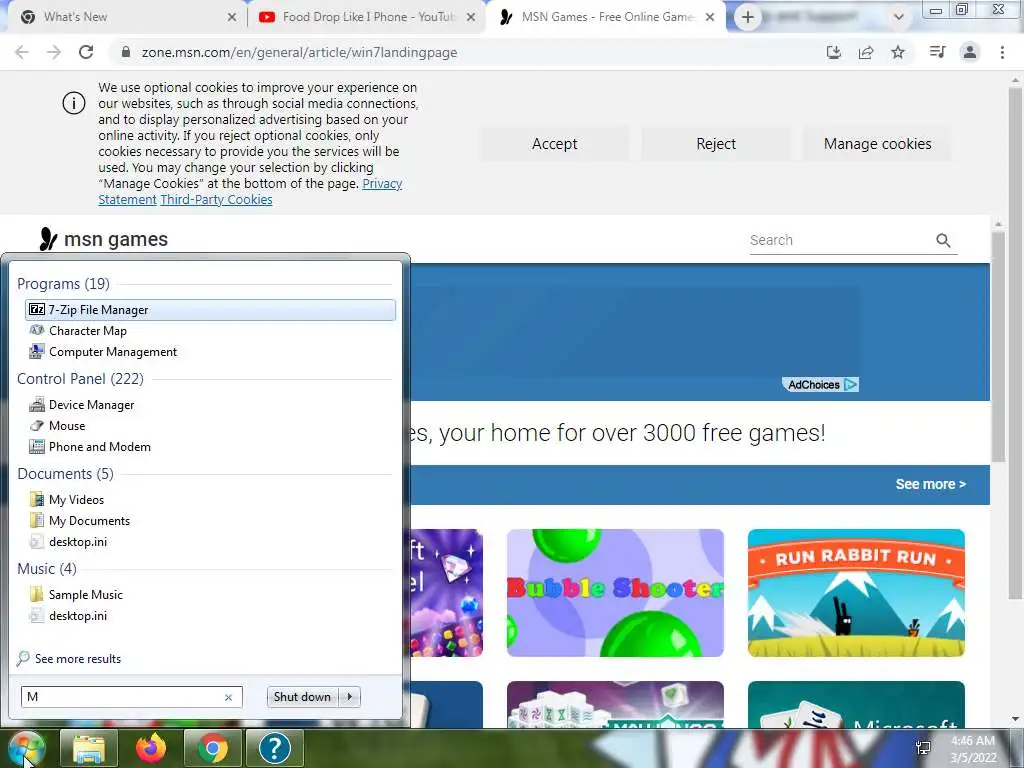Open Chrome's three-dot menu

pyautogui.click(x=1002, y=52)
